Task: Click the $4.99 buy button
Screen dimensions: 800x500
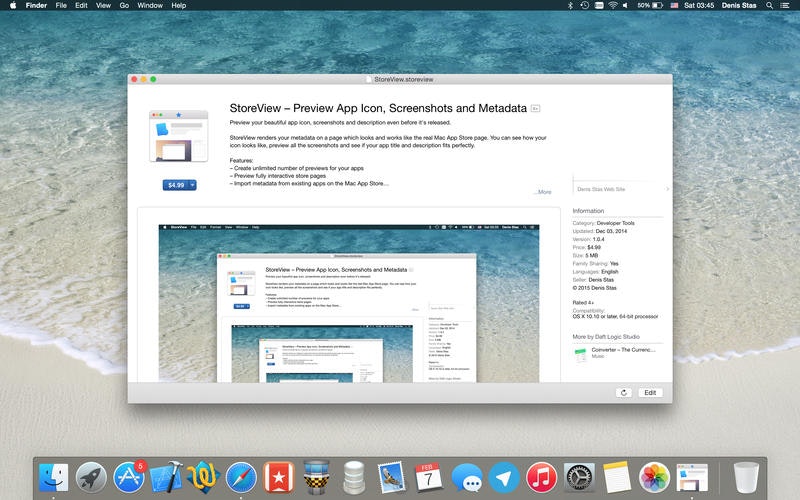Action: click(x=176, y=185)
